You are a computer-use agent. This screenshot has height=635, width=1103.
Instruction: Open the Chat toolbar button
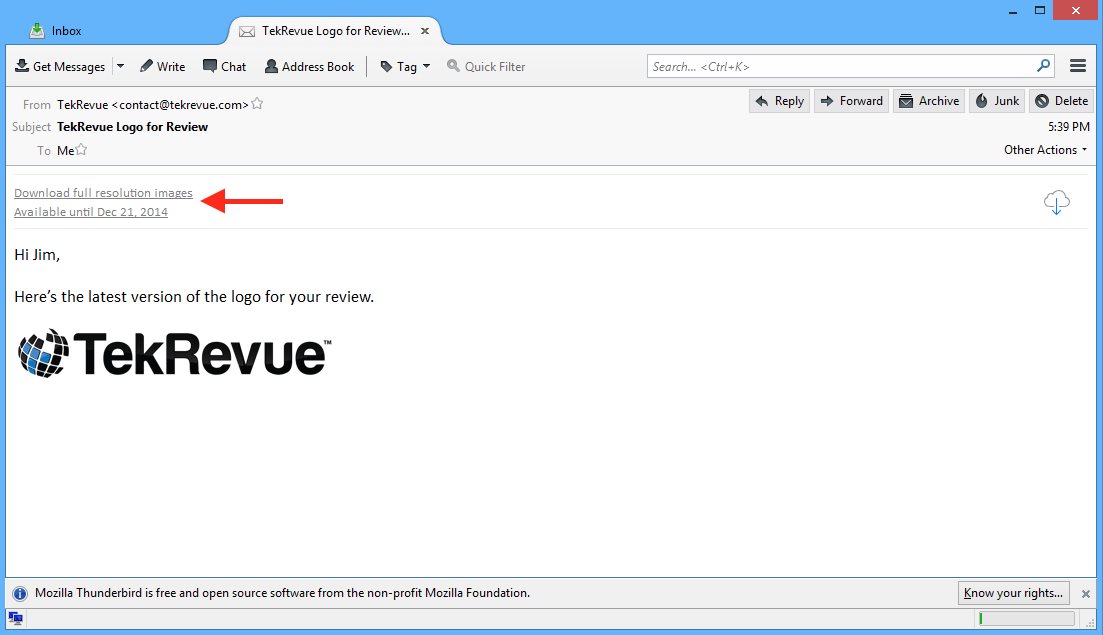coord(224,66)
